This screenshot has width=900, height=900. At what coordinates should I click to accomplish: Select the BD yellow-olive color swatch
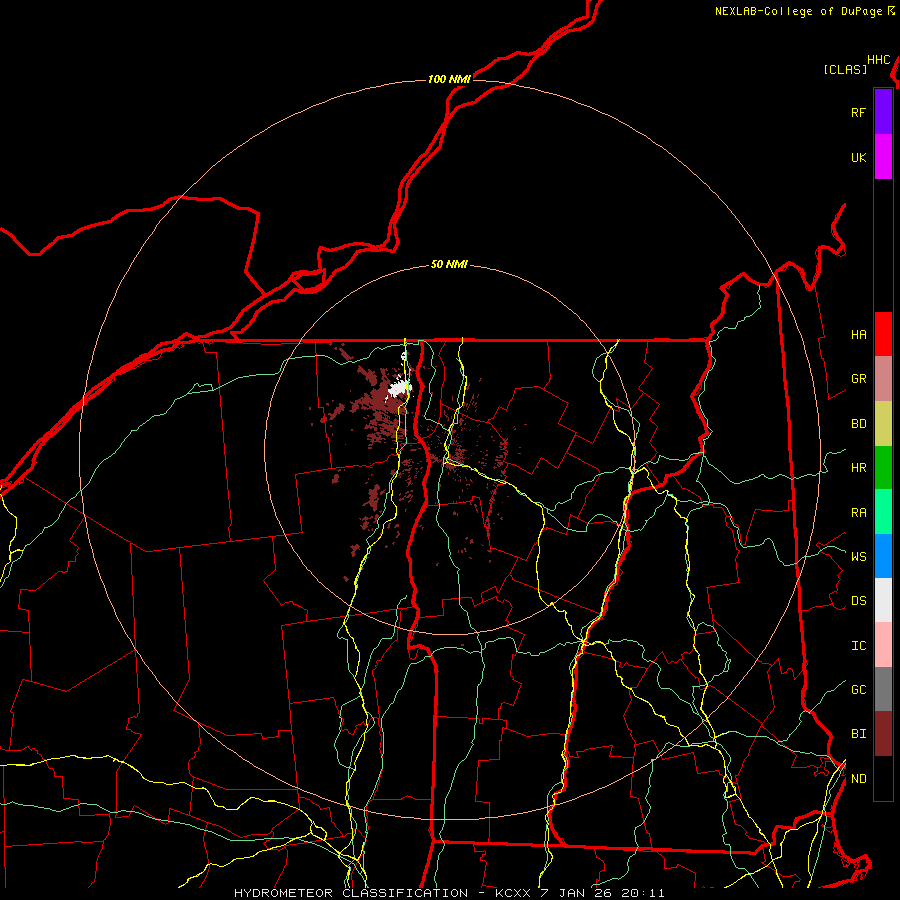[x=883, y=423]
